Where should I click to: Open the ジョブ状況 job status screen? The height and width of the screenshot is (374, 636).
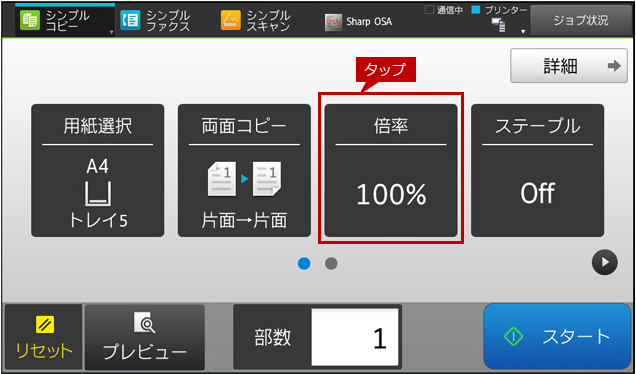click(x=581, y=21)
